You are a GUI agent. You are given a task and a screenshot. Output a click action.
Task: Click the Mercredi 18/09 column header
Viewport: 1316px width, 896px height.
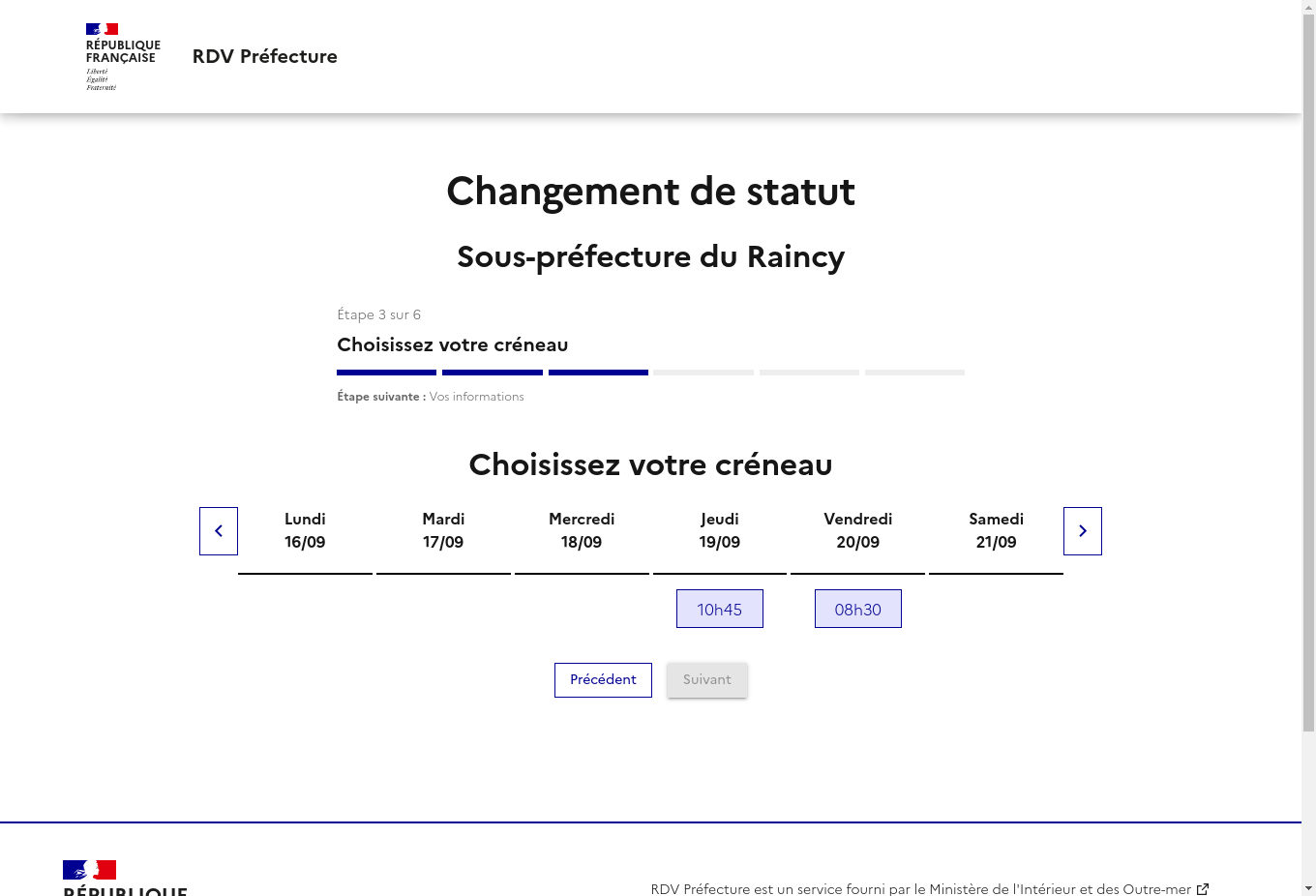click(582, 531)
